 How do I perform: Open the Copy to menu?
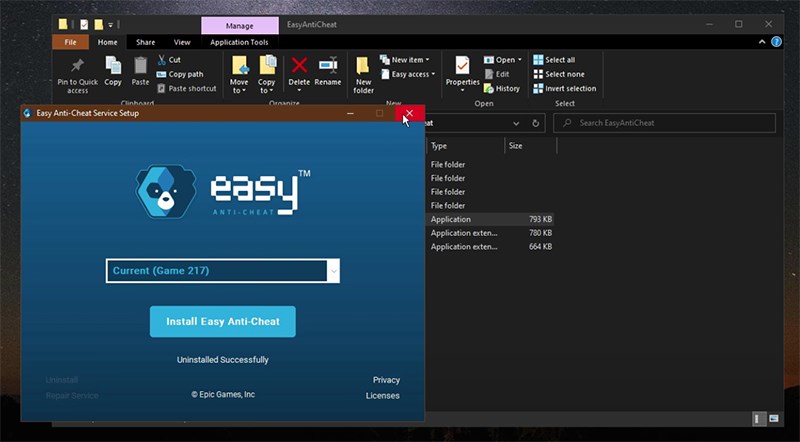pos(266,75)
